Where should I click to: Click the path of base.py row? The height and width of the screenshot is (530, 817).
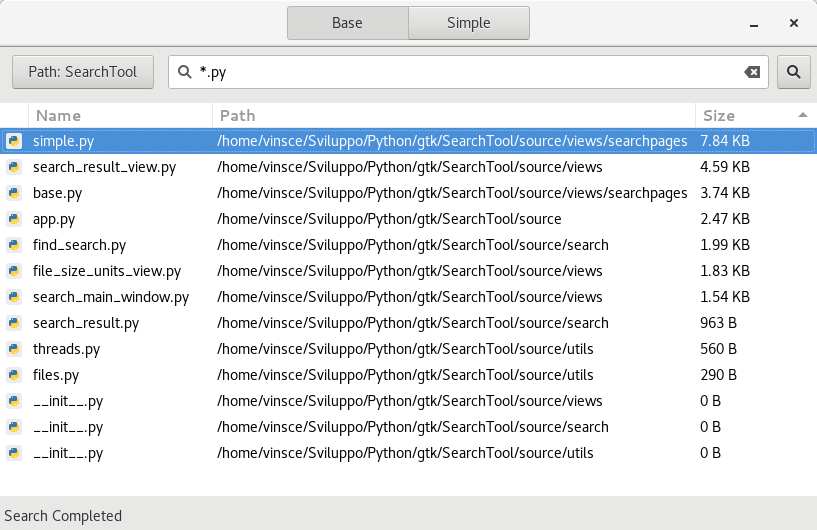pos(452,193)
